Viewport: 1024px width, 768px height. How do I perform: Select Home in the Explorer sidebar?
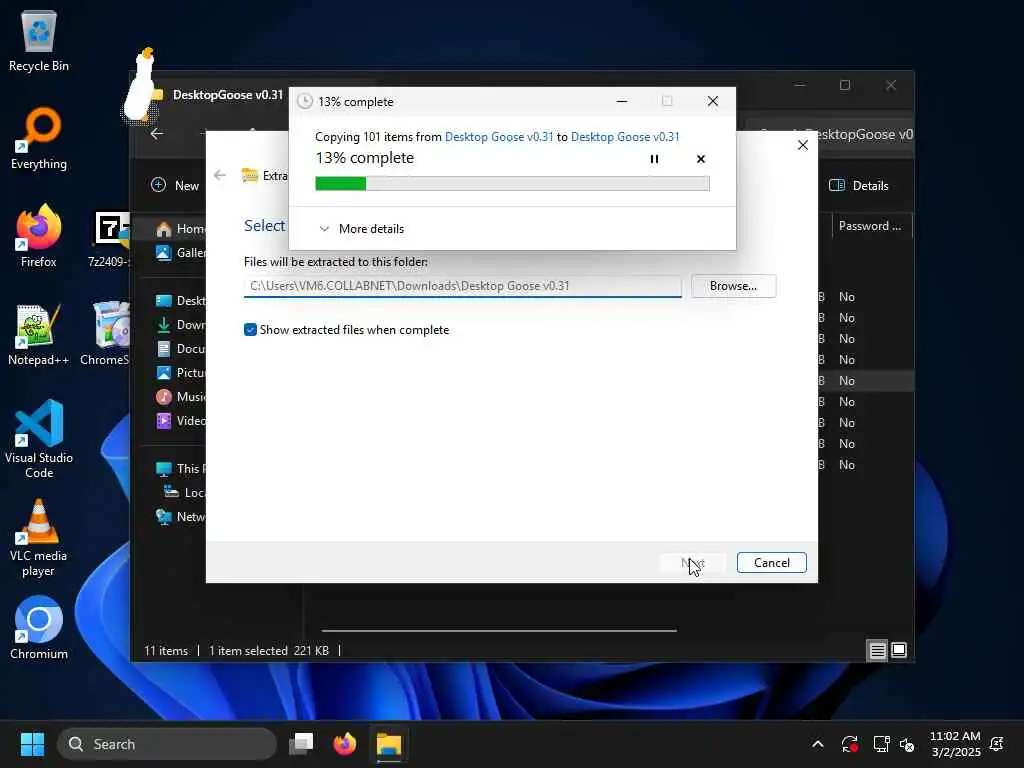pos(180,229)
